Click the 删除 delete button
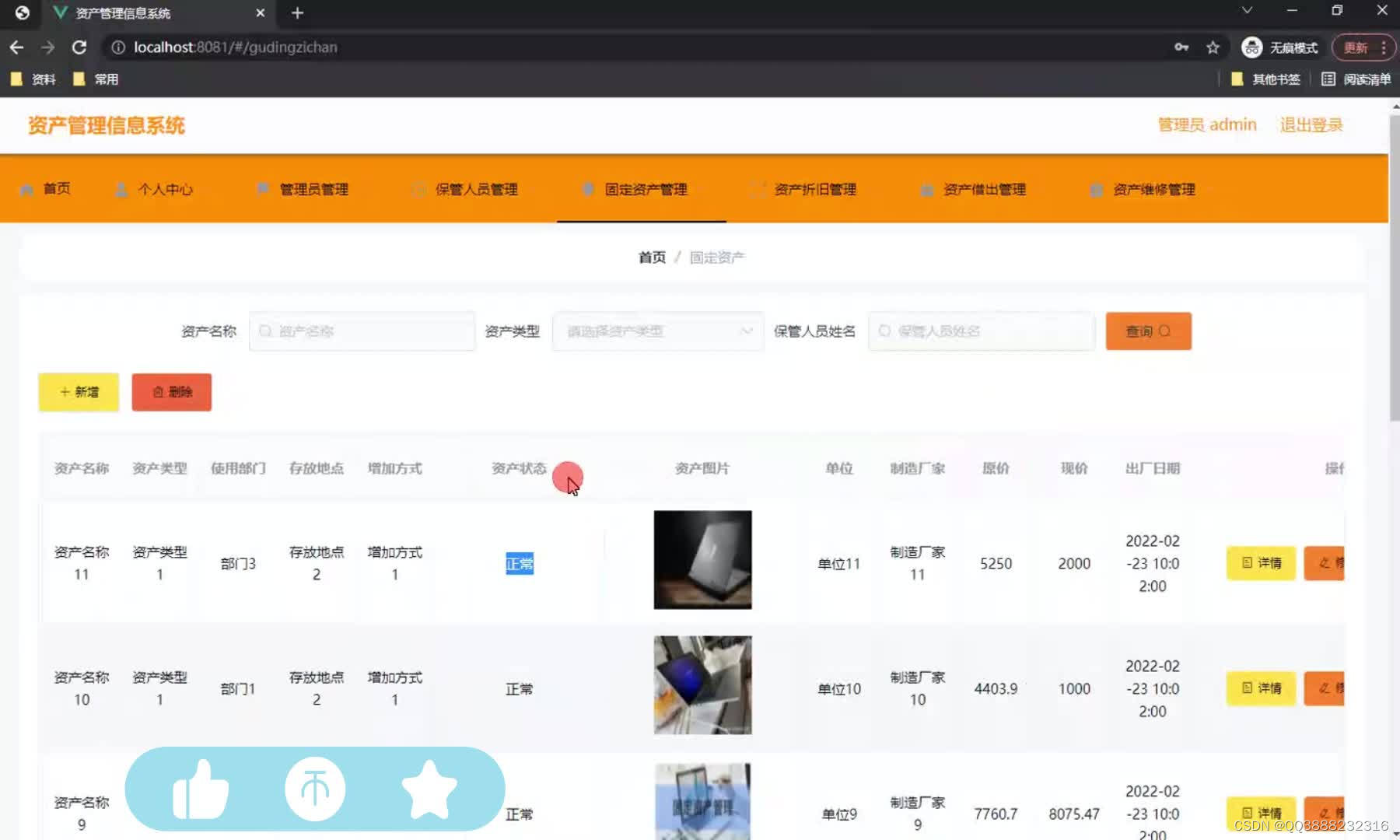 coord(171,392)
